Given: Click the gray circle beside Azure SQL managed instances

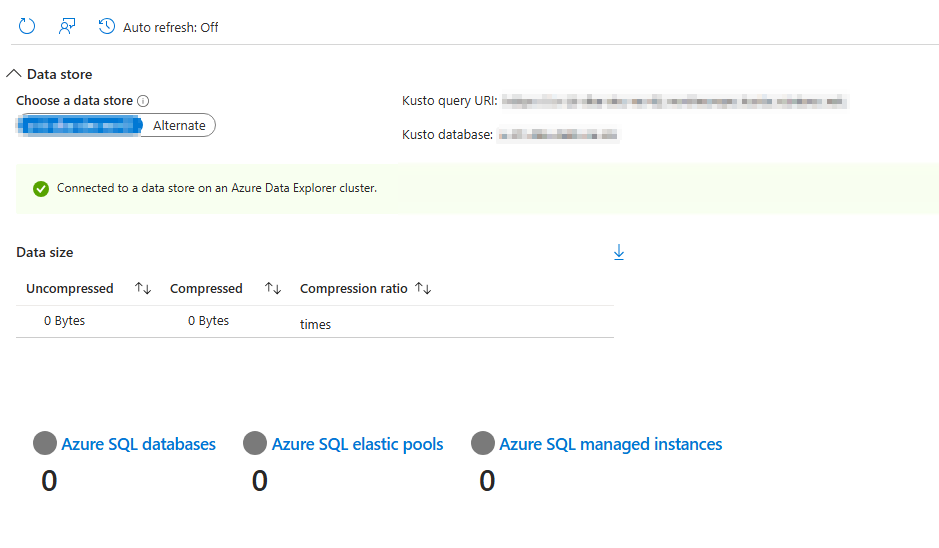Looking at the screenshot, I should [483, 443].
